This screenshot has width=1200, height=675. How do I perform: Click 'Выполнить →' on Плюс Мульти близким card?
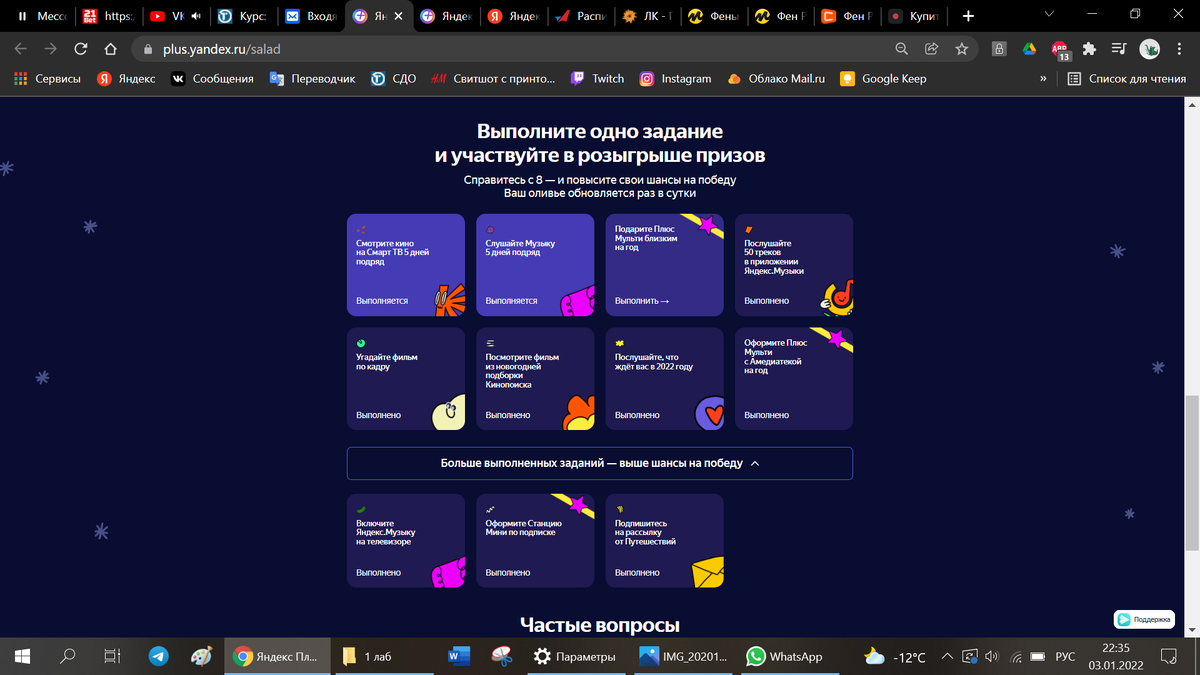[x=642, y=300]
